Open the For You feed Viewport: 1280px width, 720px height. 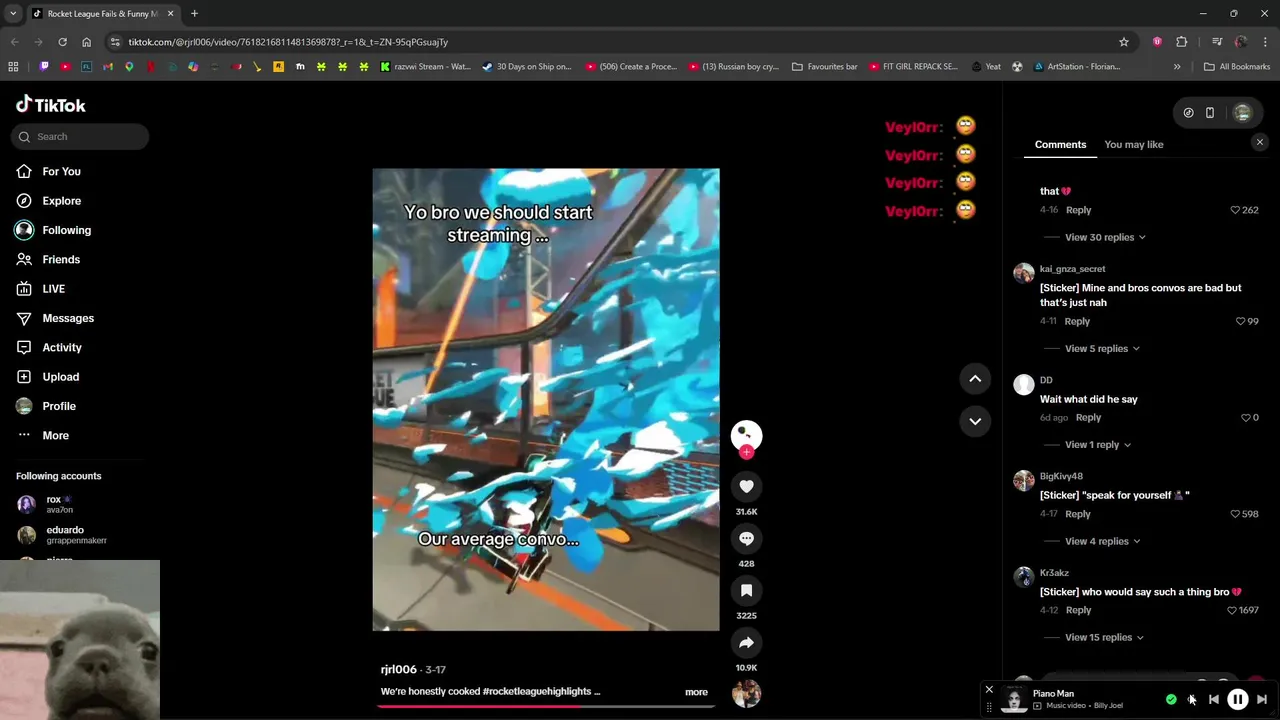[61, 172]
